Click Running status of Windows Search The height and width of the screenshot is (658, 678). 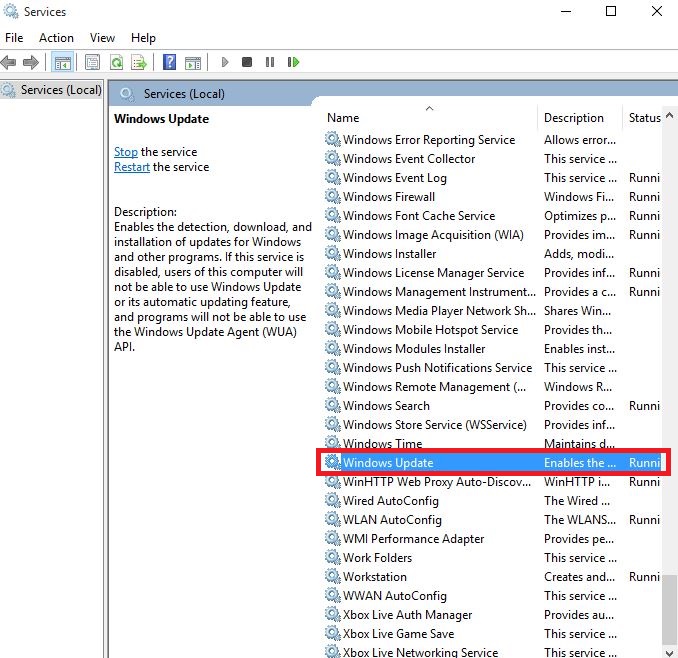[644, 406]
